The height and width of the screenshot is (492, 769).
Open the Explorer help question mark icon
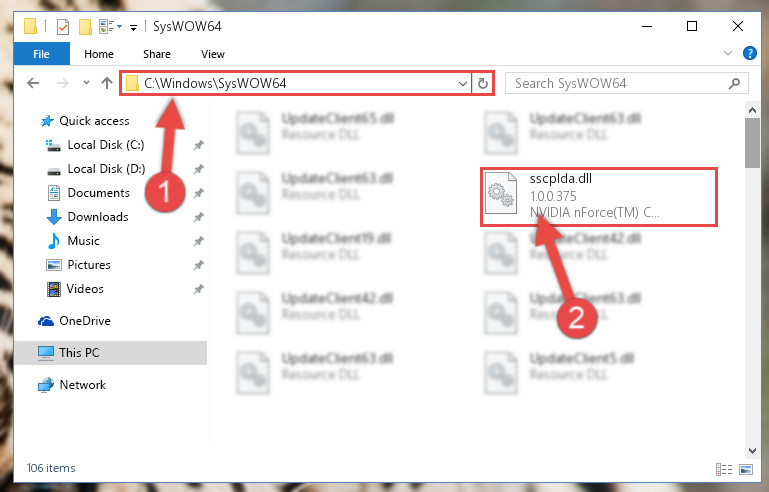(x=749, y=53)
